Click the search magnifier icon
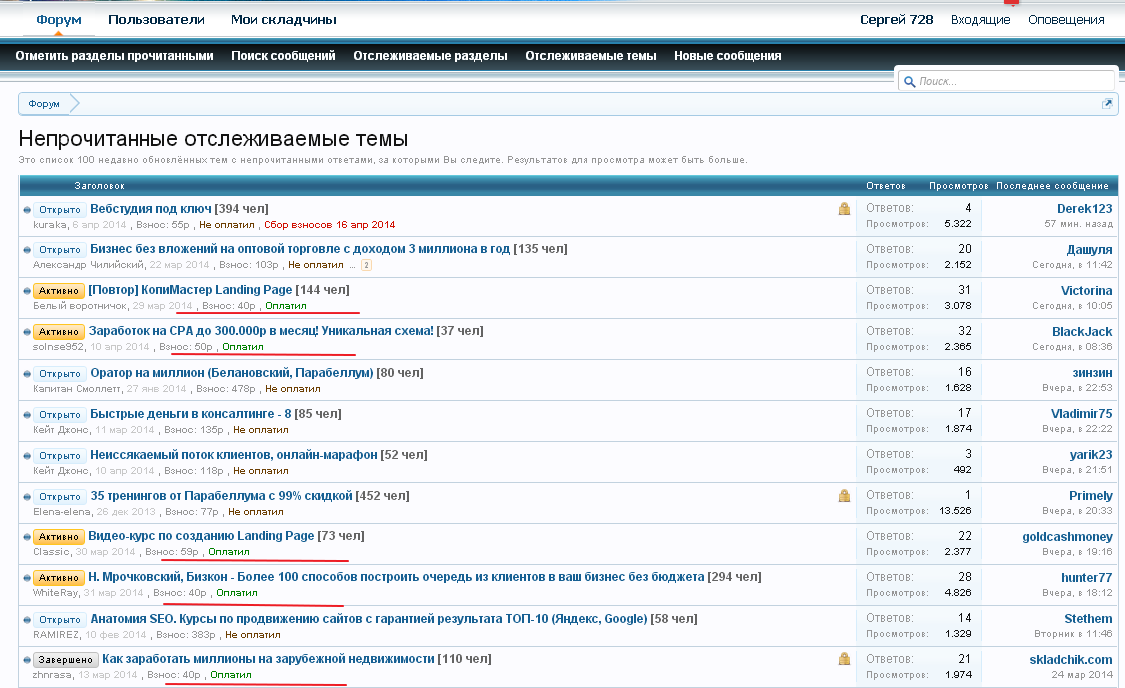 [909, 82]
